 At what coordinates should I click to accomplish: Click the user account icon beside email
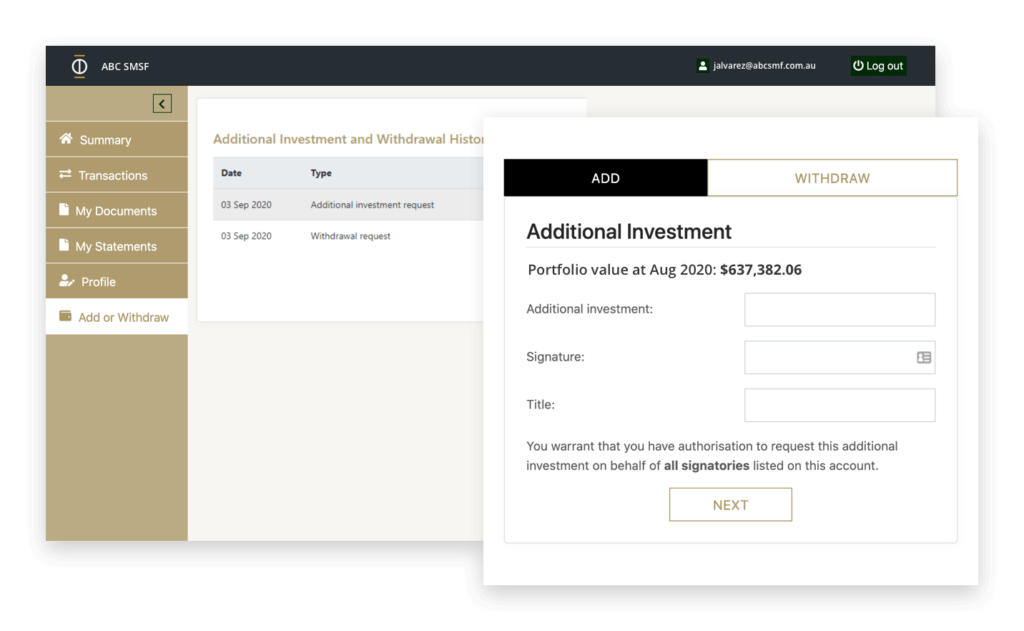(x=703, y=65)
